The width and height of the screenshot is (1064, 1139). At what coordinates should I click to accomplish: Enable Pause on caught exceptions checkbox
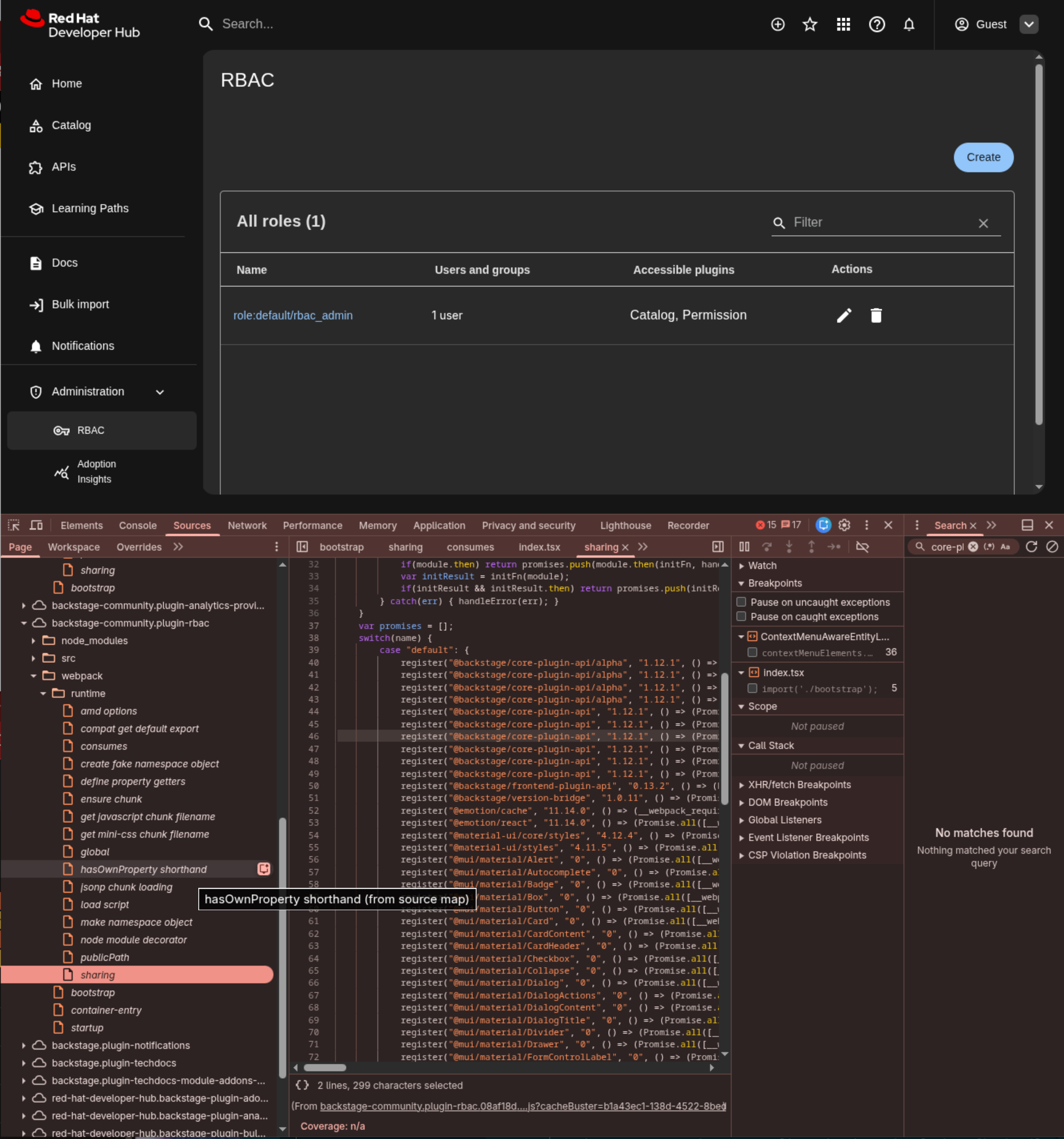[x=741, y=616]
